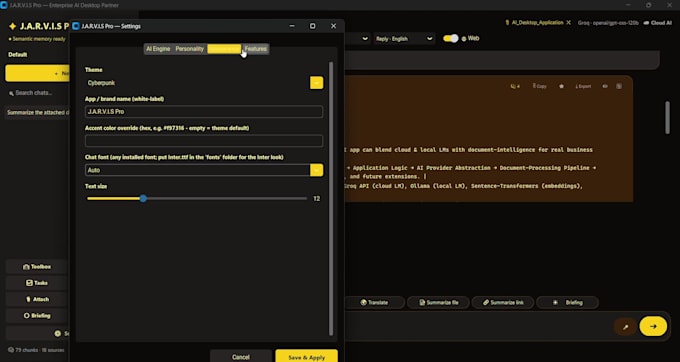The height and width of the screenshot is (362, 680).
Task: Click the yellow New chat button
Action: pos(37,74)
